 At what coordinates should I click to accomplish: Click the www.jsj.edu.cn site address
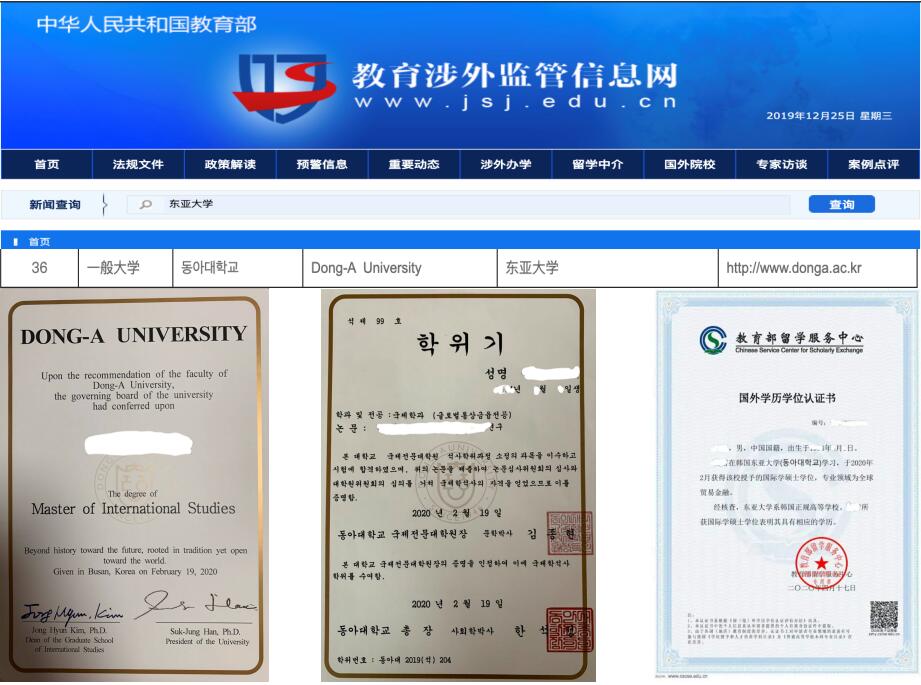(x=515, y=102)
